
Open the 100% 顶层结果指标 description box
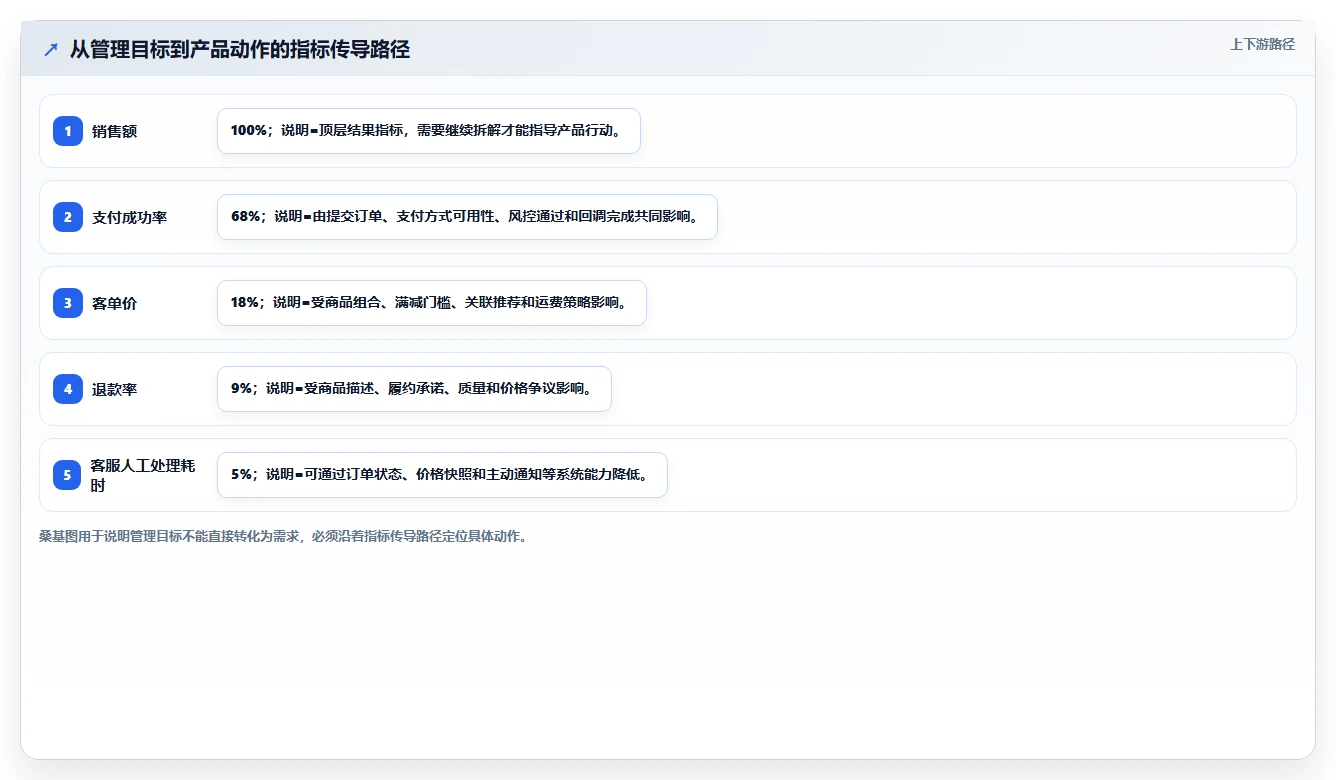(429, 131)
